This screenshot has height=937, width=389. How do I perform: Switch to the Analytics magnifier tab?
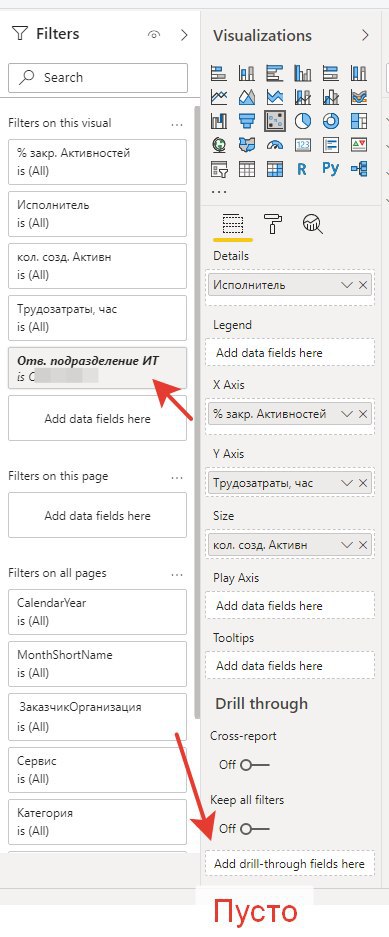click(x=313, y=224)
